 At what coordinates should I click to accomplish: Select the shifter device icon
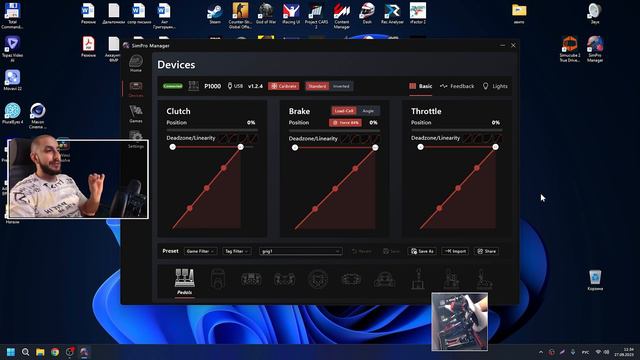[x=418, y=279]
